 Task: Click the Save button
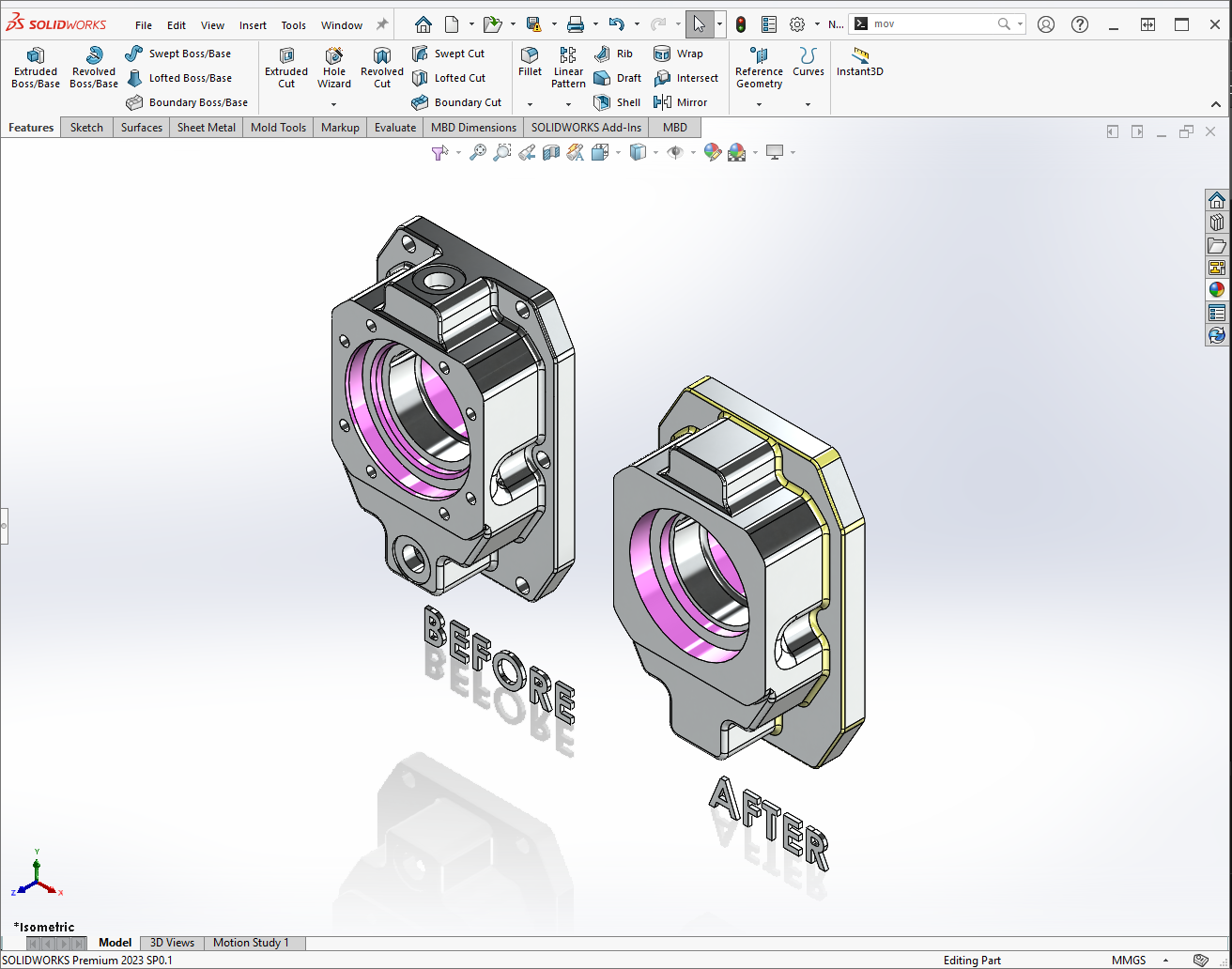(x=533, y=24)
